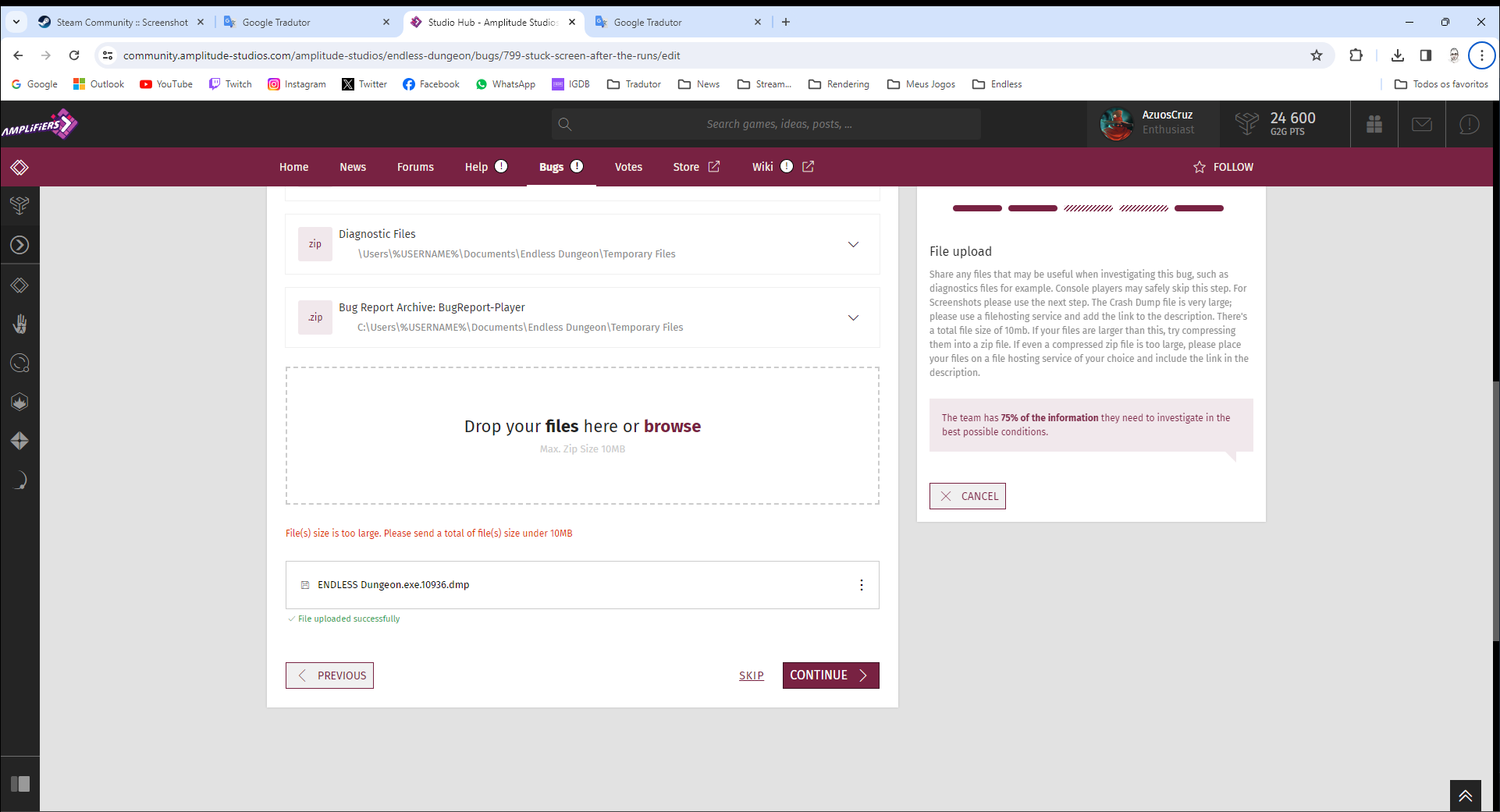This screenshot has height=812, width=1500.
Task: Open the WhatsApp bookmark
Action: 505,84
